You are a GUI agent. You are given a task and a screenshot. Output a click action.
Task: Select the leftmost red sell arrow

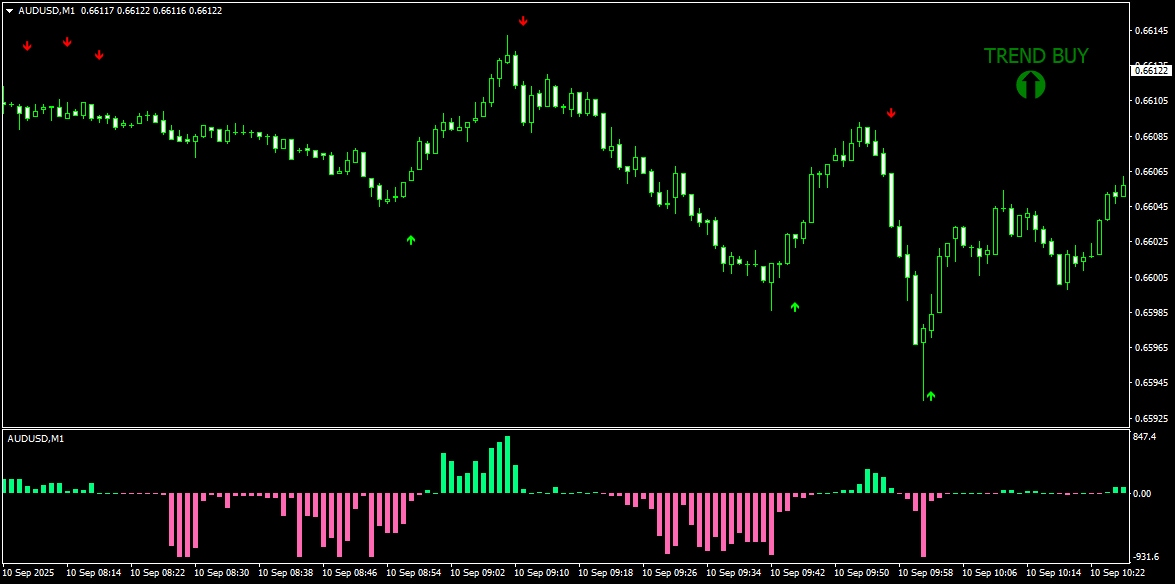(x=27, y=46)
